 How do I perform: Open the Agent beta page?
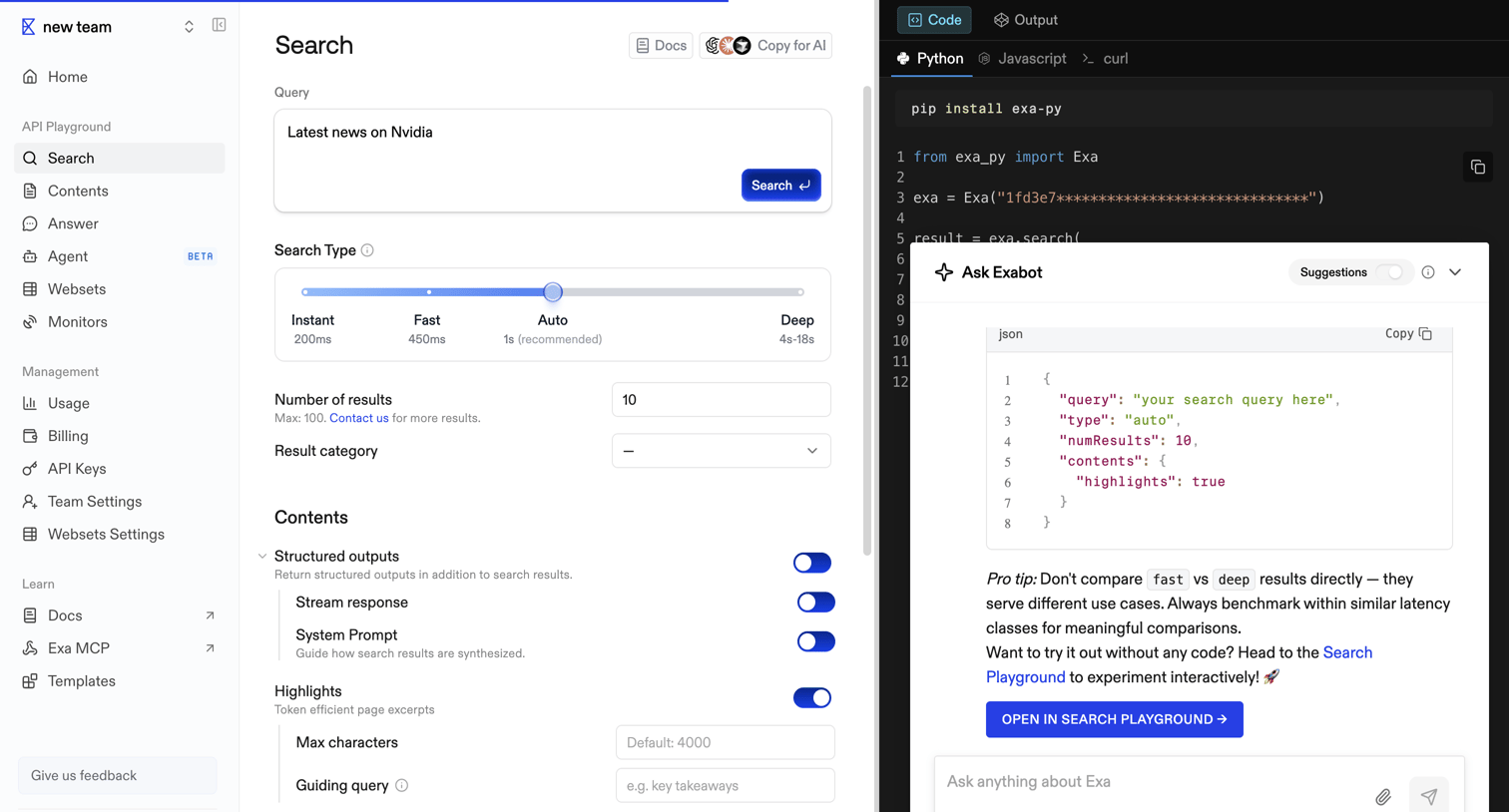tap(119, 256)
